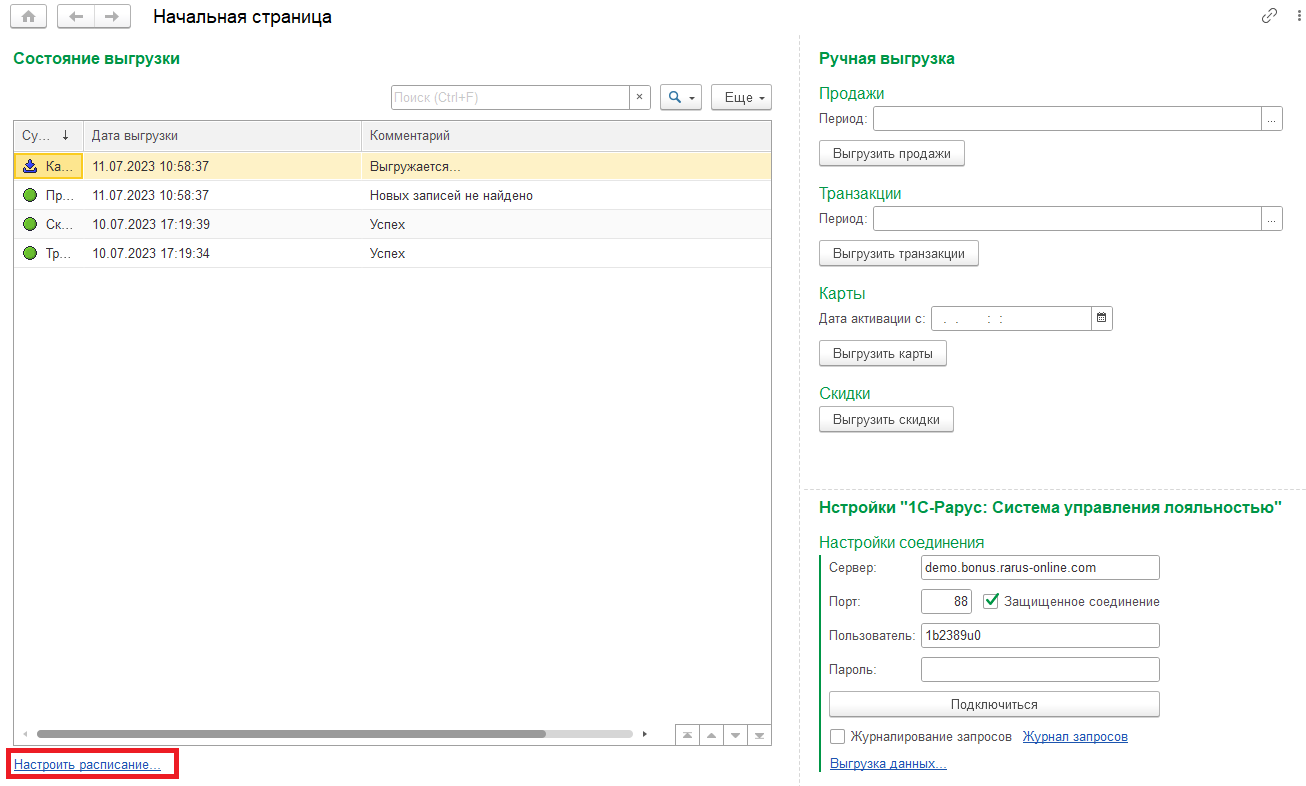Click Продажи Период input field
1306x786 pixels.
(1067, 118)
